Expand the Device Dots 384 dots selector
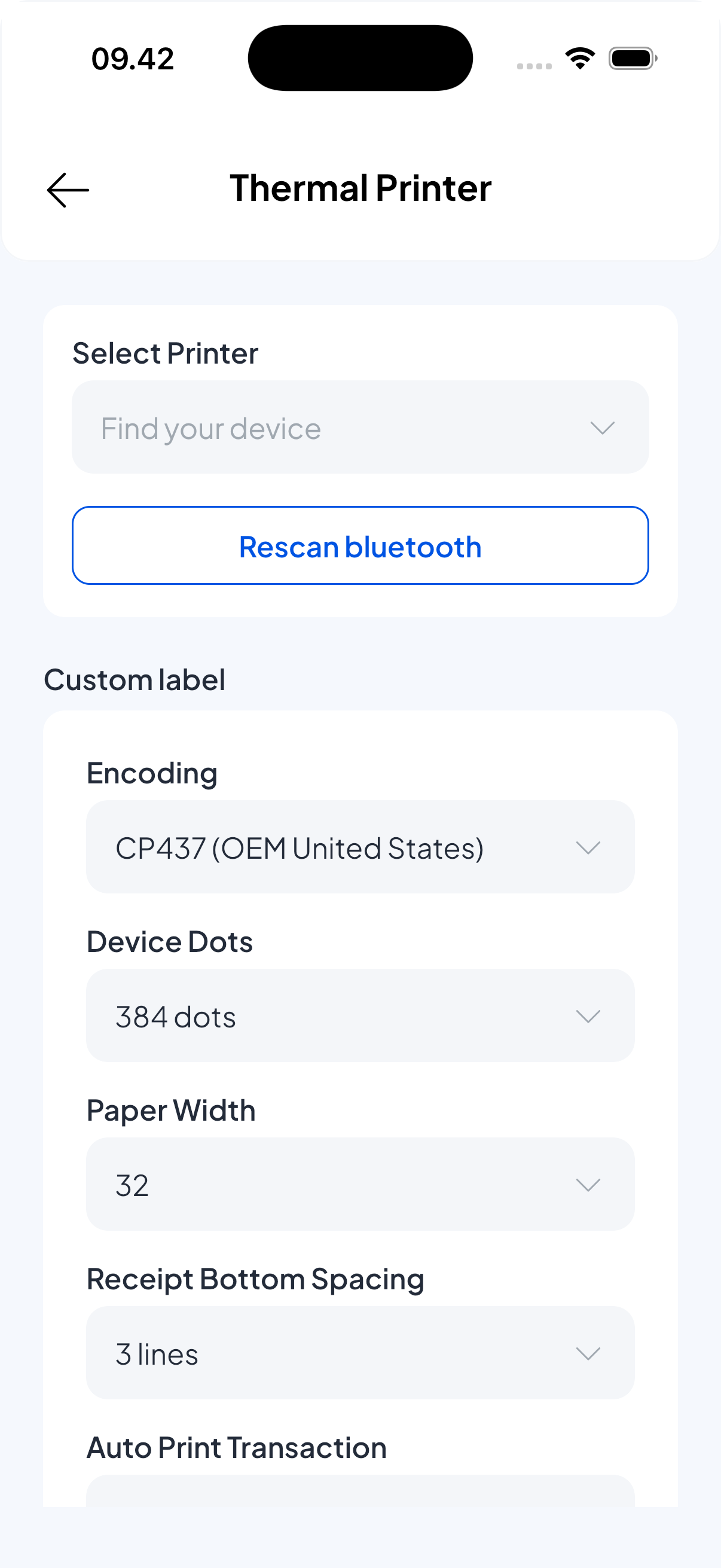 pos(359,1015)
